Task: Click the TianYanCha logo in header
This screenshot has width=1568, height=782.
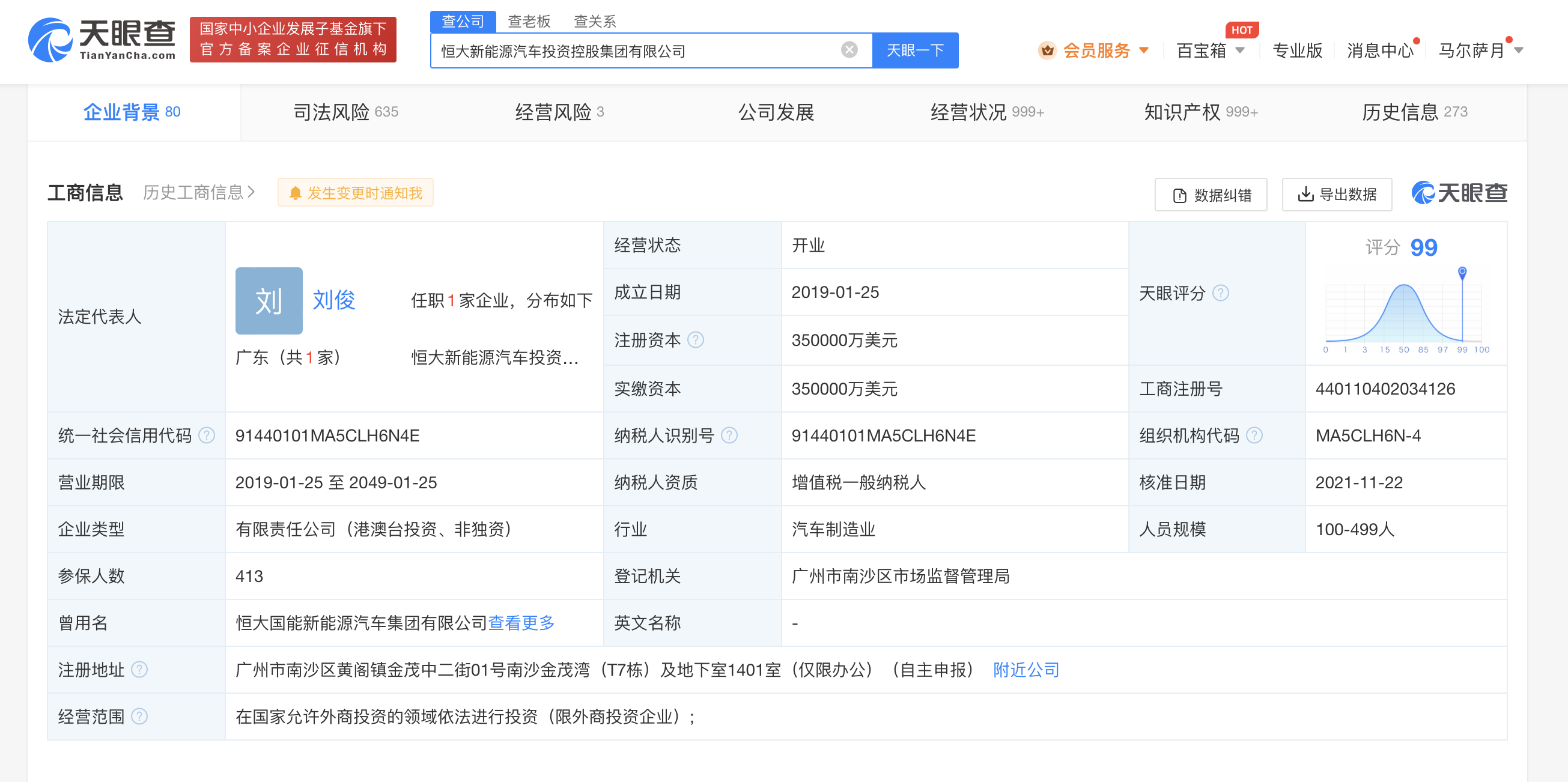Action: click(102, 40)
